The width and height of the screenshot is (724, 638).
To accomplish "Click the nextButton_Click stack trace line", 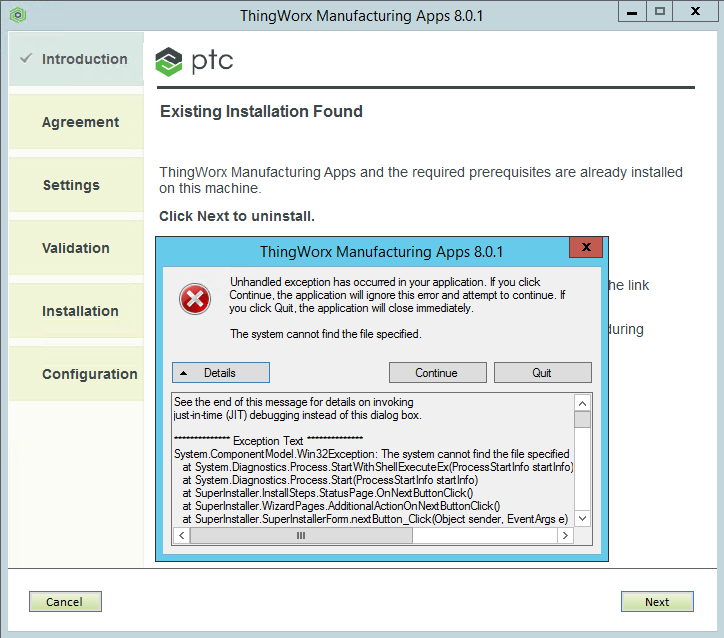I will (x=375, y=519).
